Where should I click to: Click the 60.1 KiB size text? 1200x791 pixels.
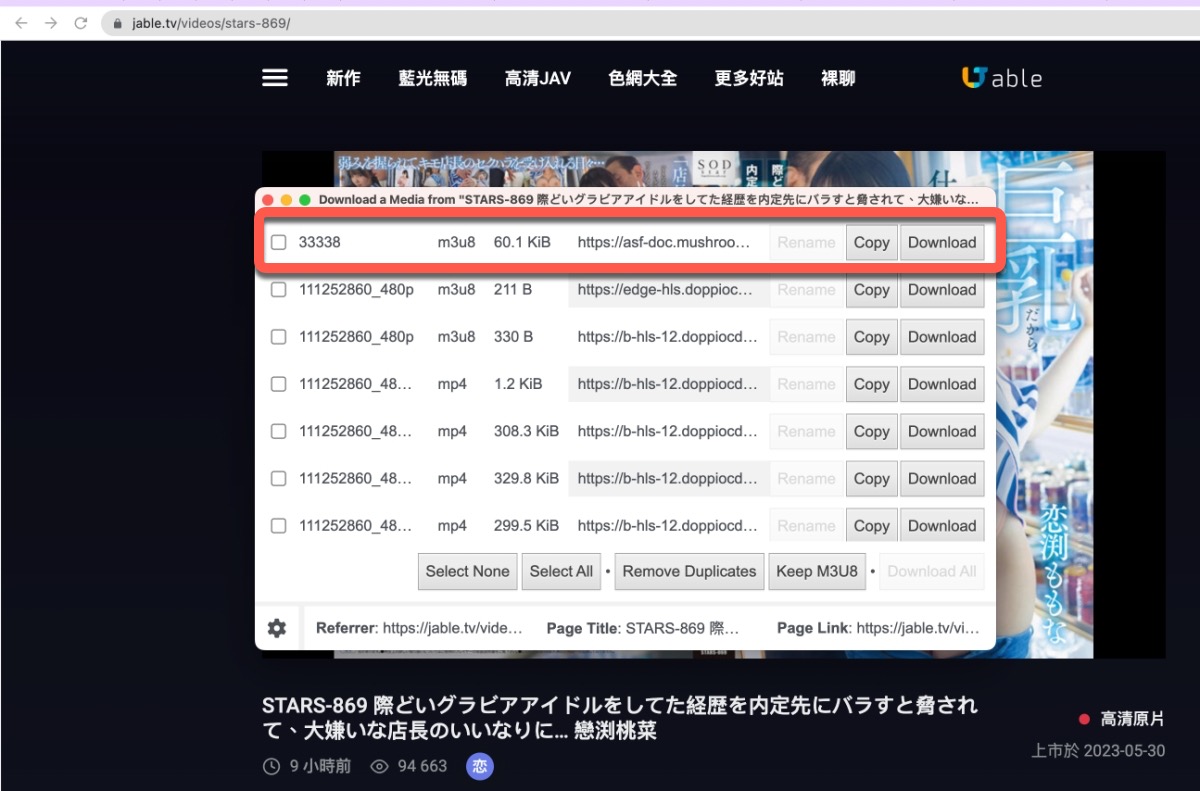tap(522, 242)
